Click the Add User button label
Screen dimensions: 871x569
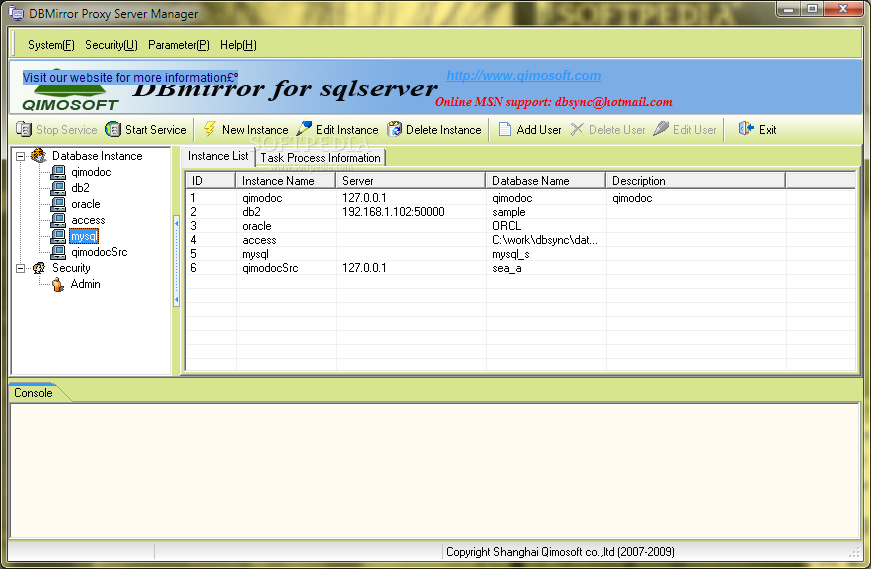point(539,129)
